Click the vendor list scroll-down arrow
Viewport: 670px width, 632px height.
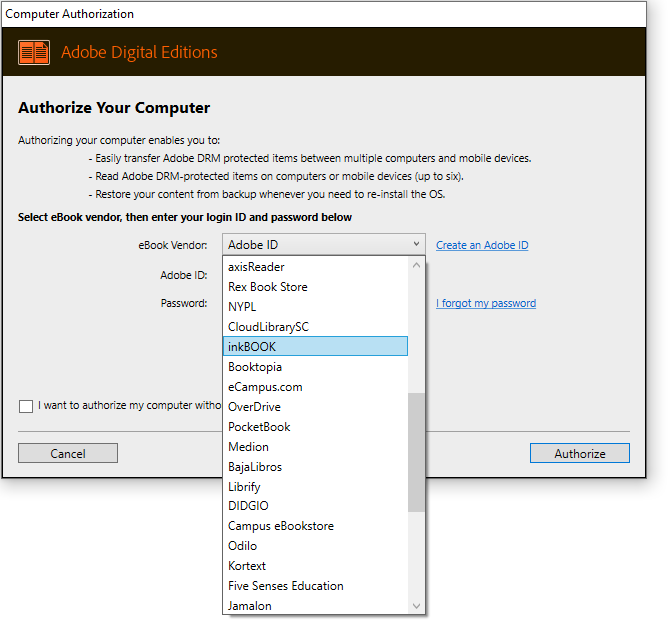(x=417, y=606)
